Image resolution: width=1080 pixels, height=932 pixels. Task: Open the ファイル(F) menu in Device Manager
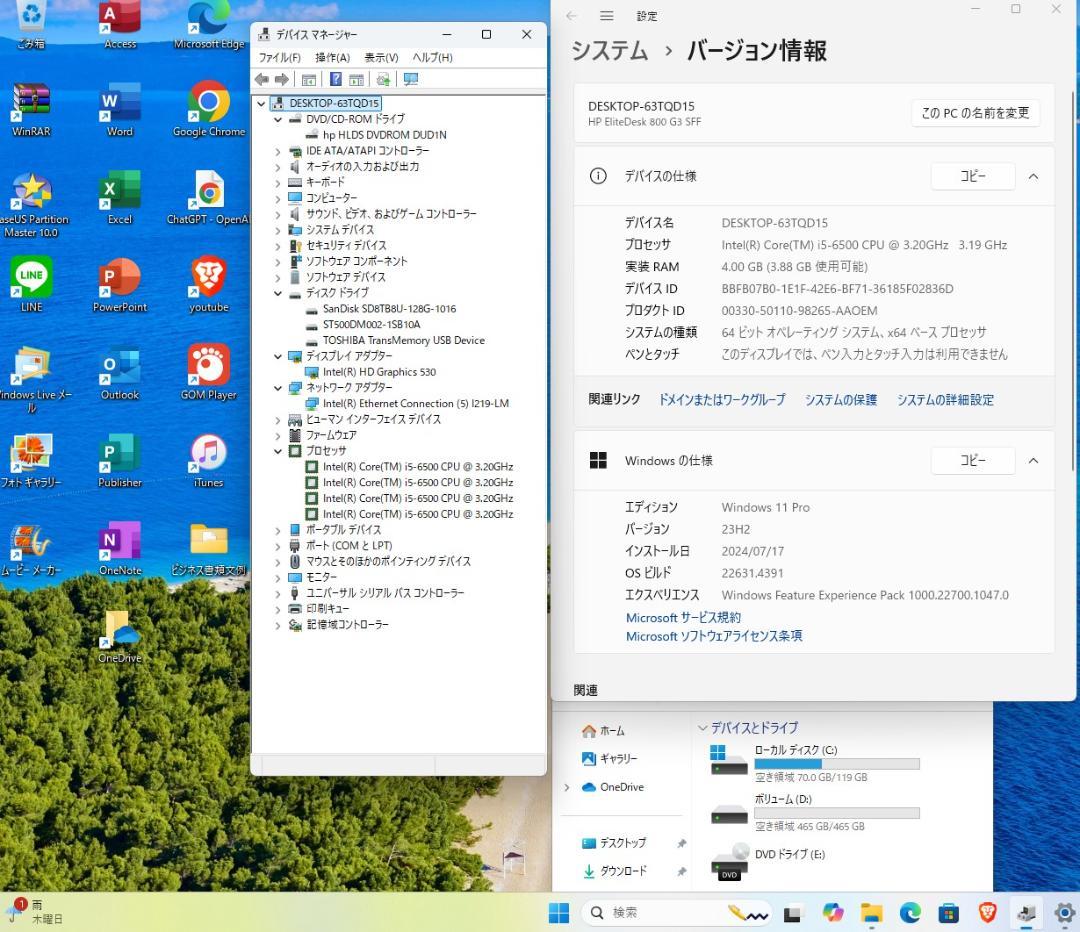coord(279,57)
